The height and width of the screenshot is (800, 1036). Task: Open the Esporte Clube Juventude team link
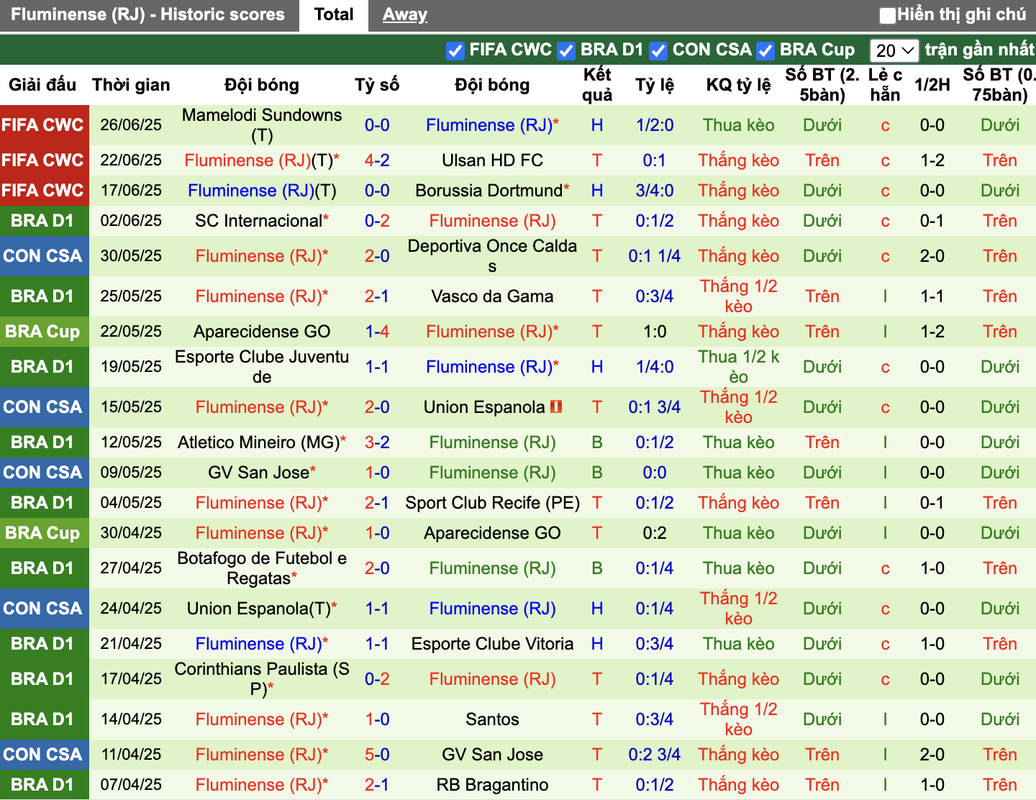coord(262,367)
